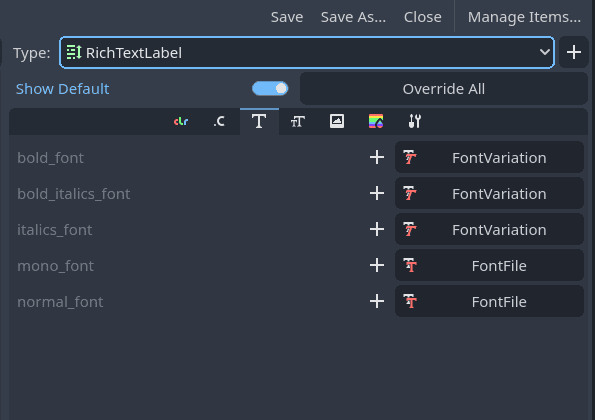Click the chevron arrow of Type selector
The image size is (595, 420).
[x=545, y=52]
